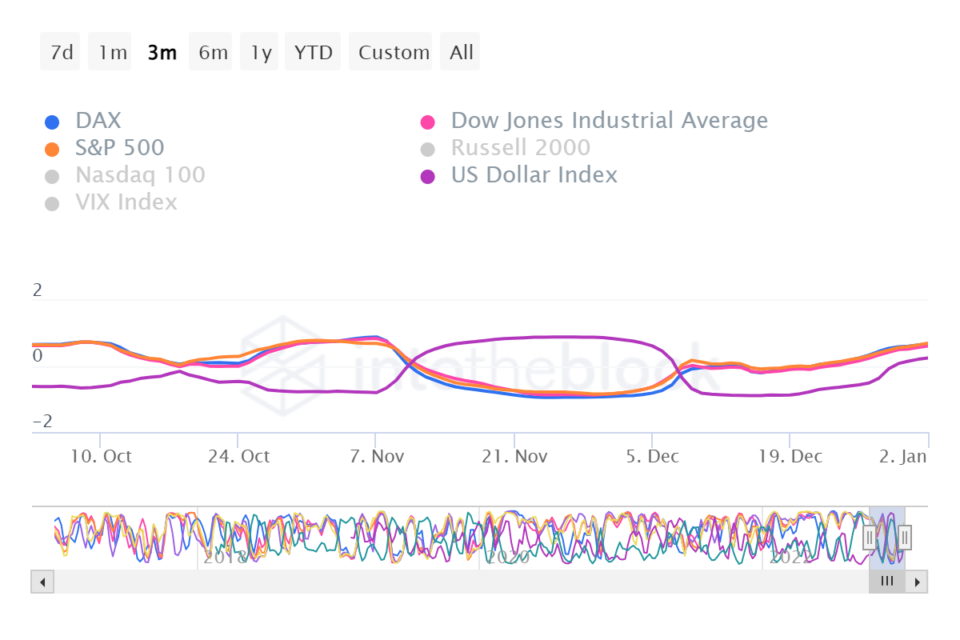Click the blue DAX legend dot
This screenshot has height=640, width=960.
pos(52,122)
